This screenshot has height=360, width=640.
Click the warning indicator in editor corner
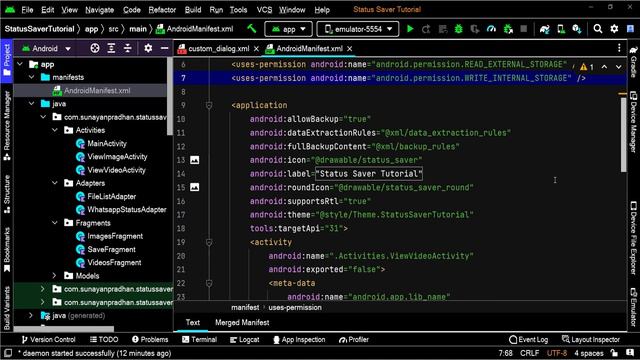(x=587, y=67)
